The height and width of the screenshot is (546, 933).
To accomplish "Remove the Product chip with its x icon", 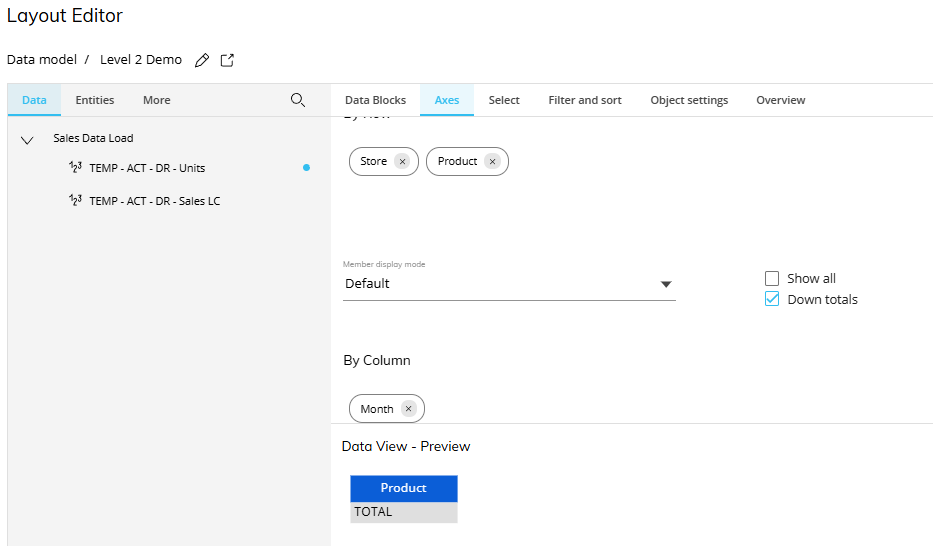I will point(491,161).
